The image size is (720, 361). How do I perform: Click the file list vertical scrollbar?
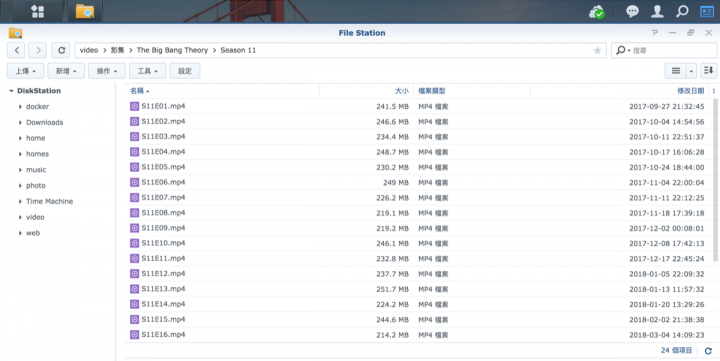pos(714,180)
